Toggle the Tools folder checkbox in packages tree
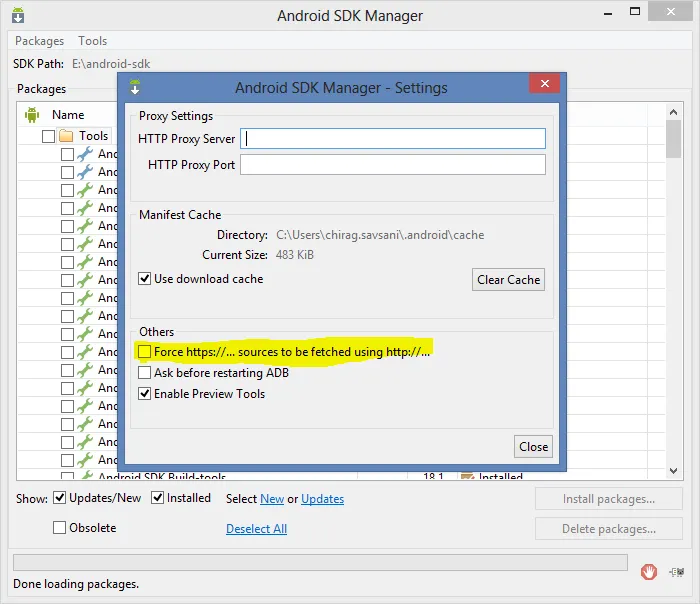The height and width of the screenshot is (604, 700). point(48,136)
